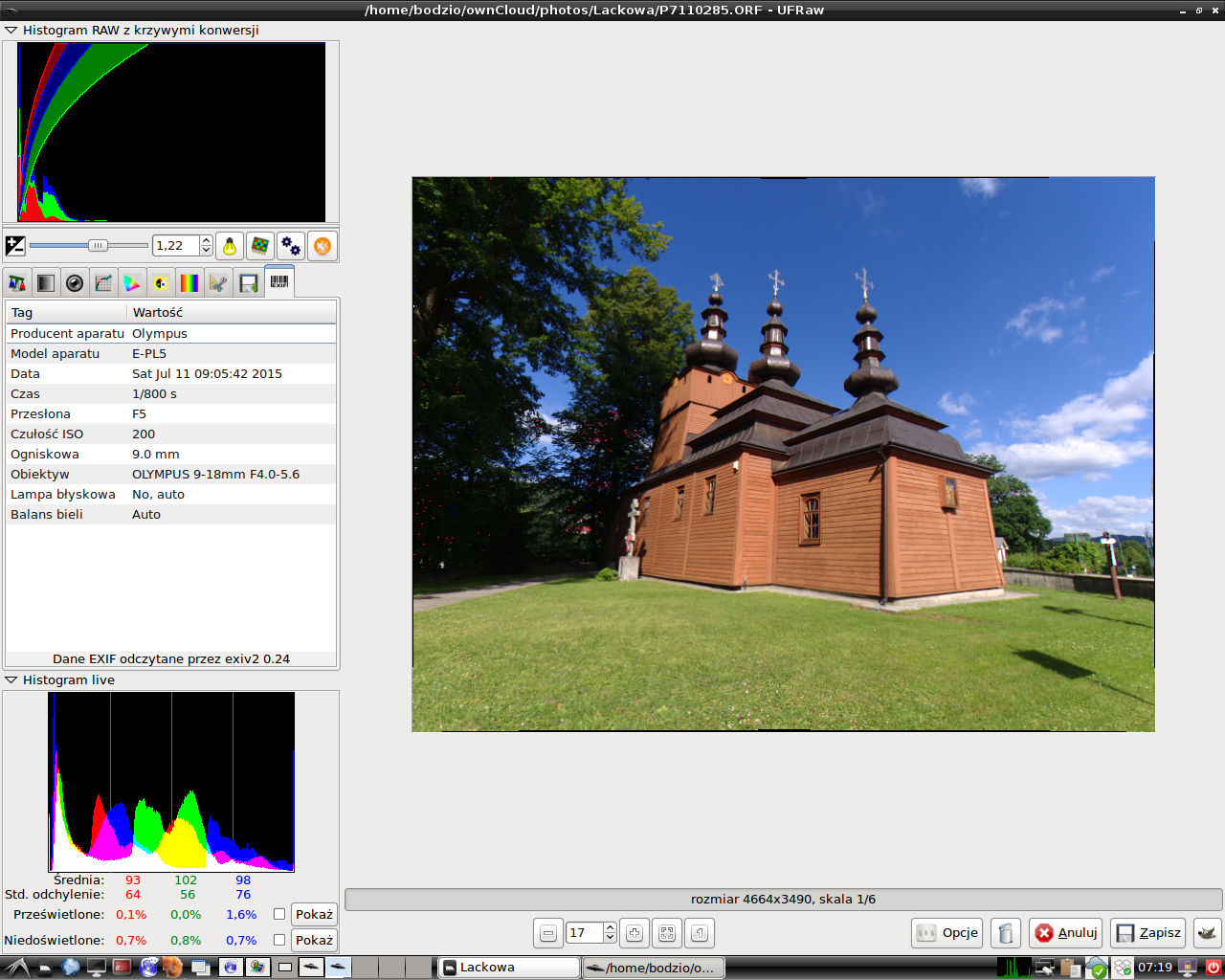Collapse the Histogram RAW expander
This screenshot has height=980, width=1225.
(11, 31)
